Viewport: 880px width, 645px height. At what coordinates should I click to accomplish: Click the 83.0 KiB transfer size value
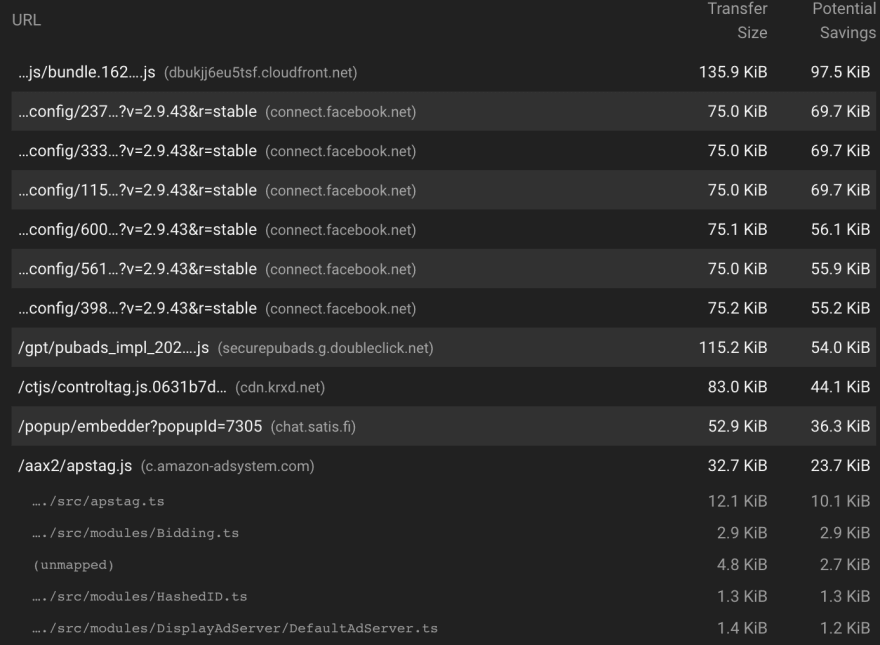737,387
